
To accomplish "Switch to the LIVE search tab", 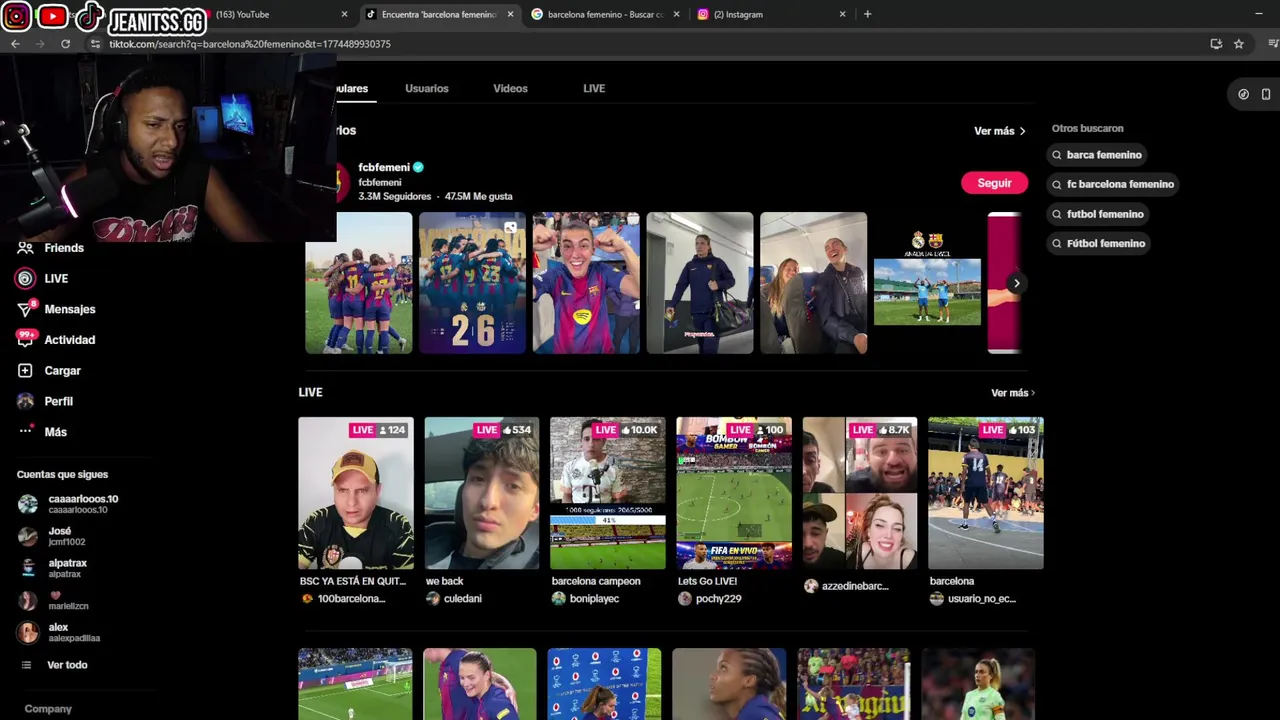I will 594,88.
